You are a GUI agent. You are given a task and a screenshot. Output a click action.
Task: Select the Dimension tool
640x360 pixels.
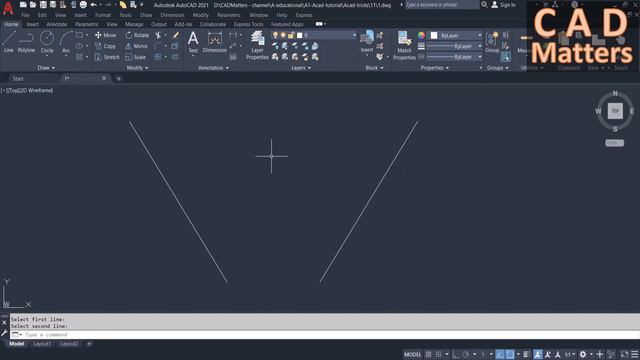tap(215, 42)
